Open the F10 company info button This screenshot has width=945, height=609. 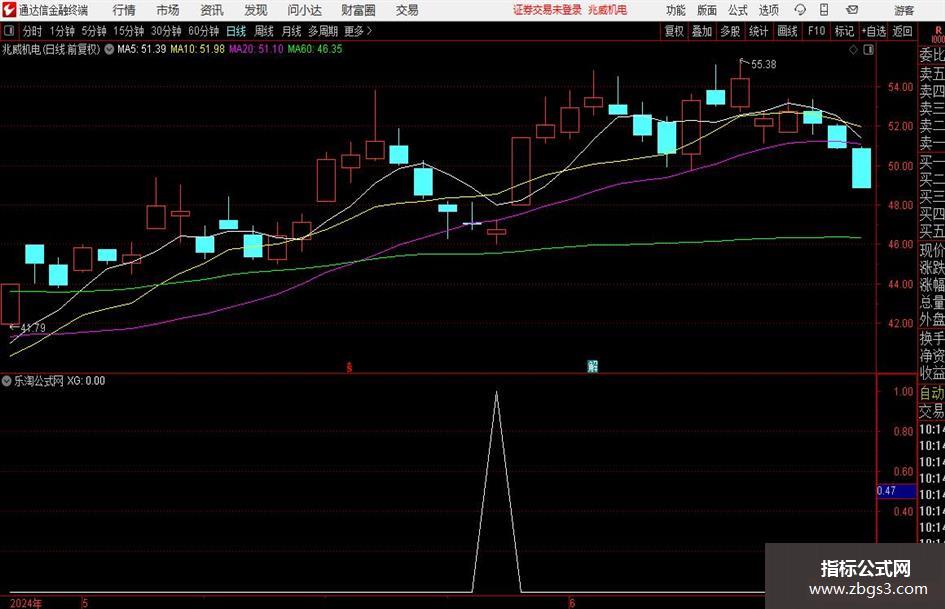coord(816,31)
